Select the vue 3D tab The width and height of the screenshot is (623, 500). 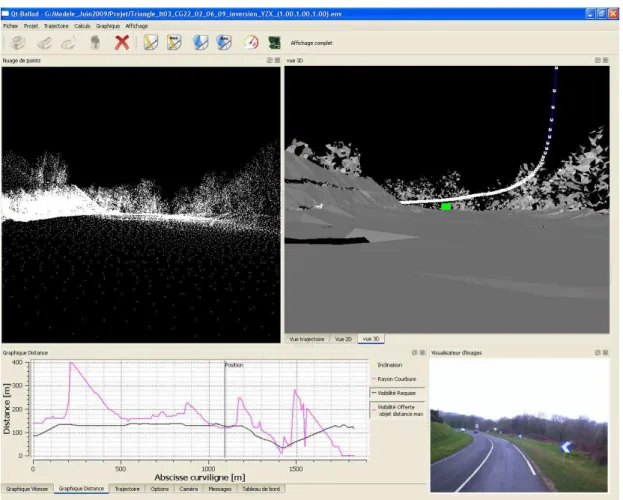[371, 339]
